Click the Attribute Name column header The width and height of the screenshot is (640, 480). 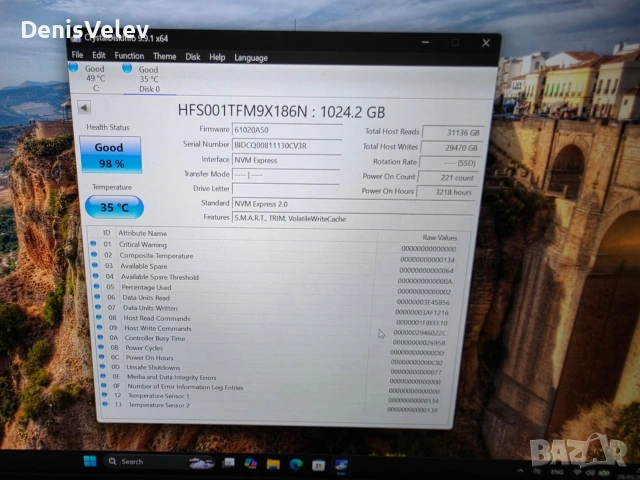pos(142,233)
